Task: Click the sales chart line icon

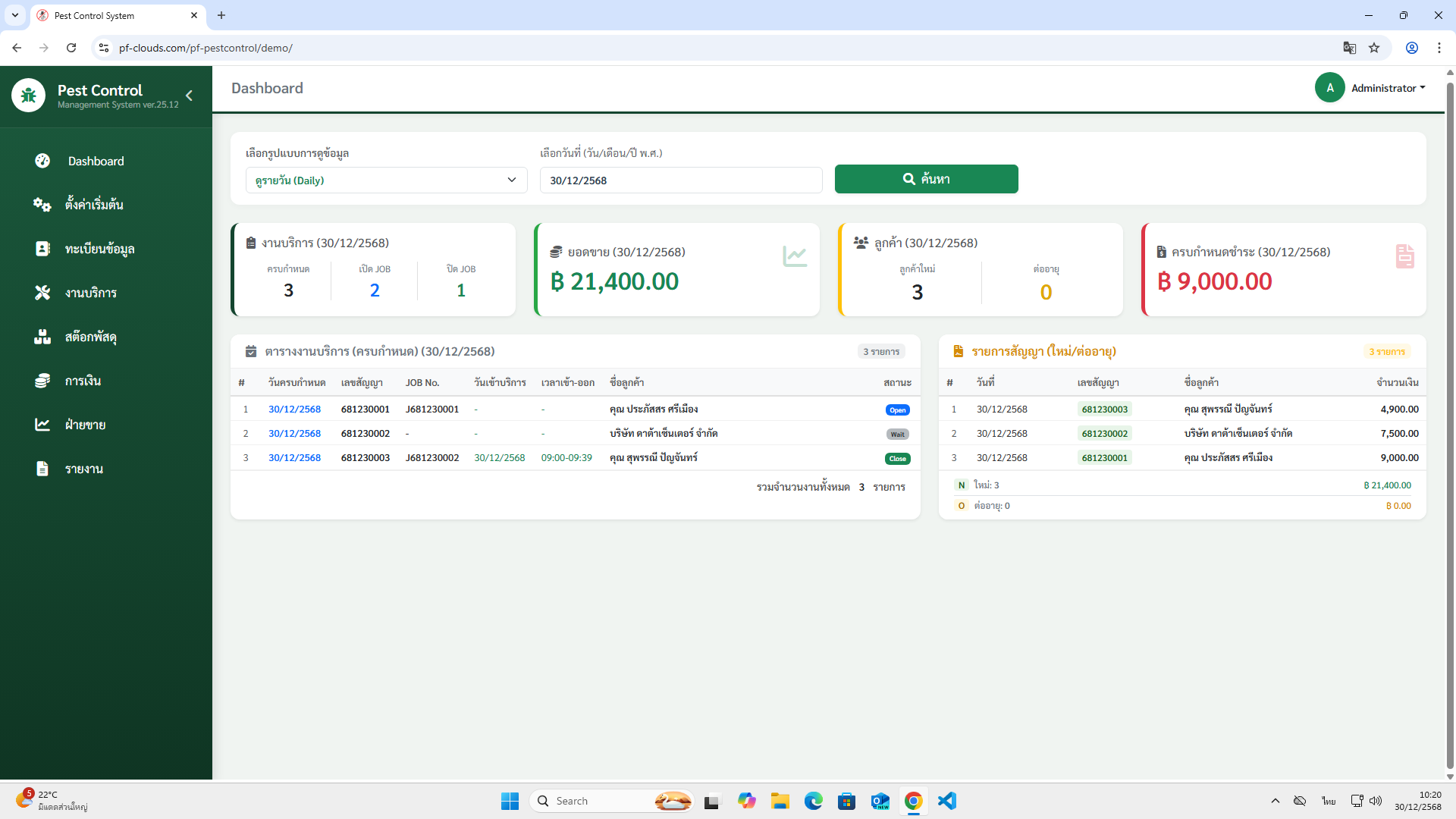Action: pos(42,425)
